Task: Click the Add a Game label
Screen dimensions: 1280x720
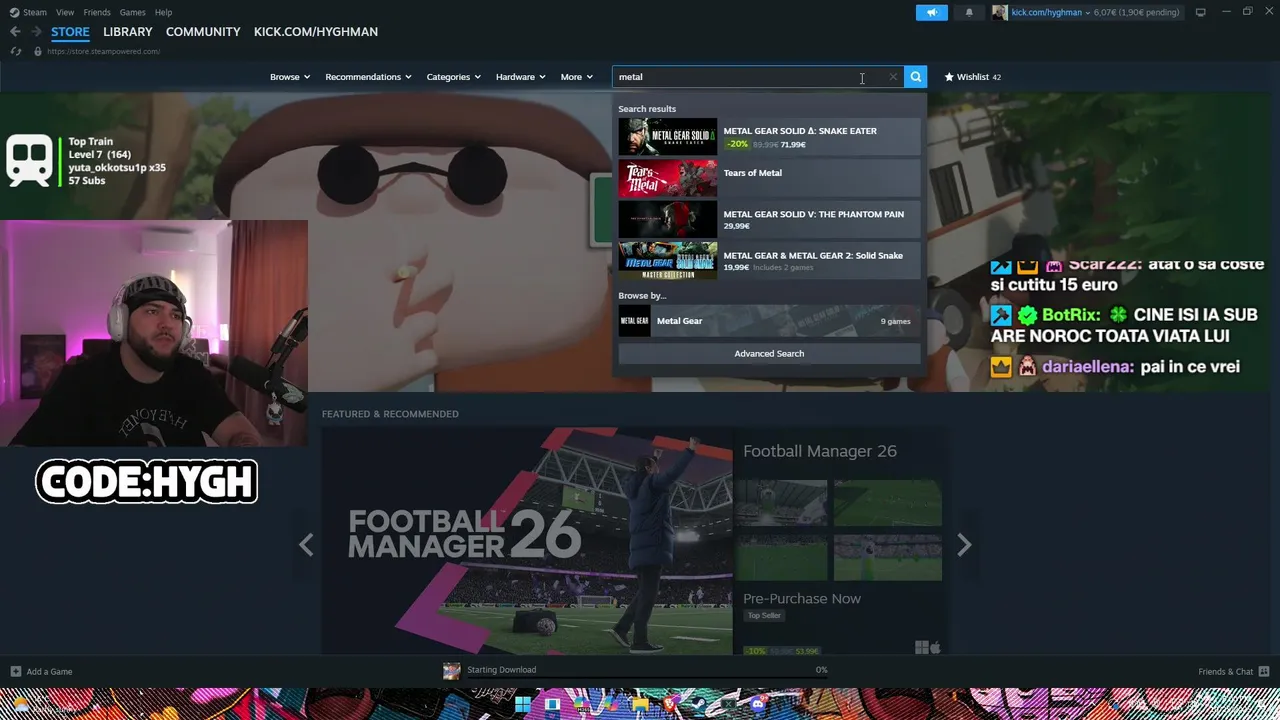Action: coord(49,672)
